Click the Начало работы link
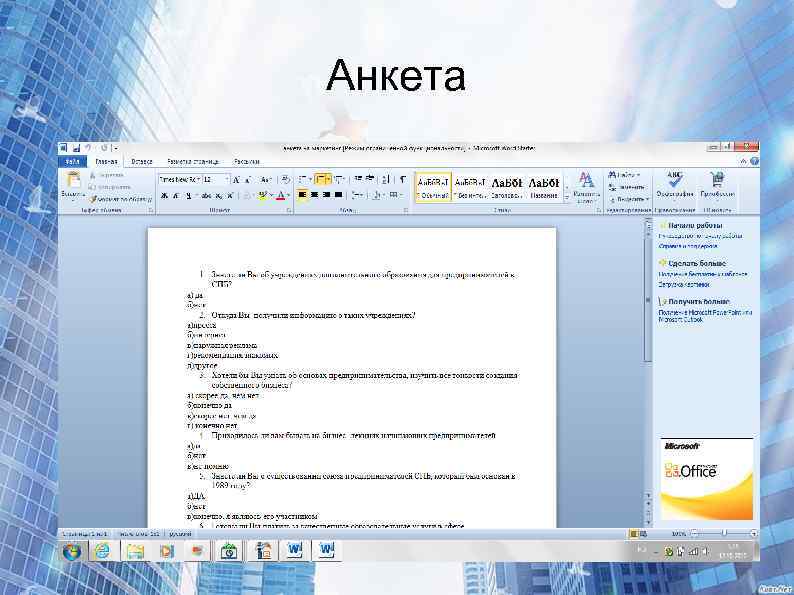This screenshot has width=794, height=595. click(695, 225)
